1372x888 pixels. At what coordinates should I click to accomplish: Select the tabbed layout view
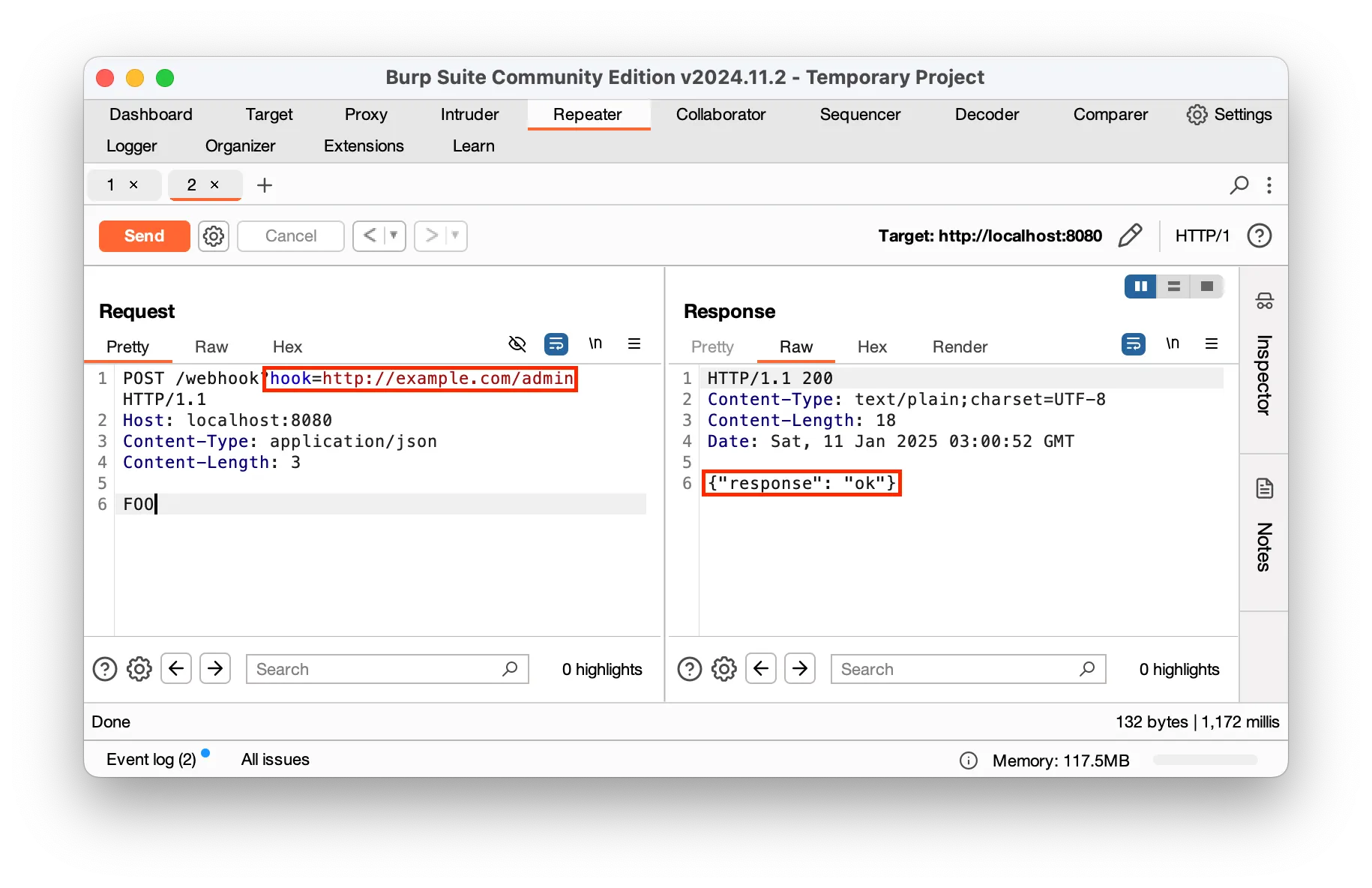tap(1207, 286)
